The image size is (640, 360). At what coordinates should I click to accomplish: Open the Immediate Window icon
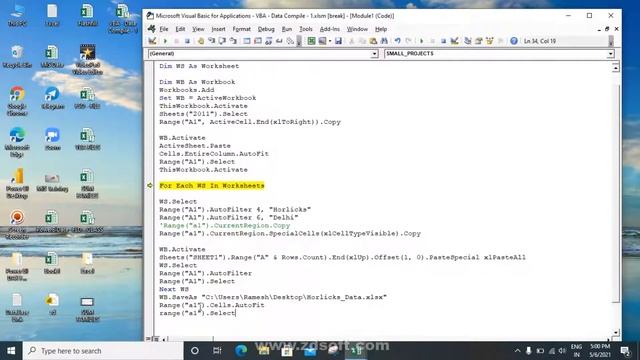(x=258, y=41)
